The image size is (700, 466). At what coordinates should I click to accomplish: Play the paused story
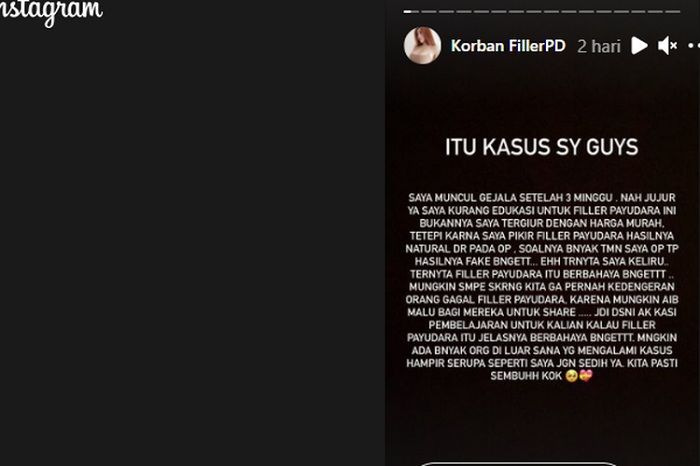click(639, 46)
